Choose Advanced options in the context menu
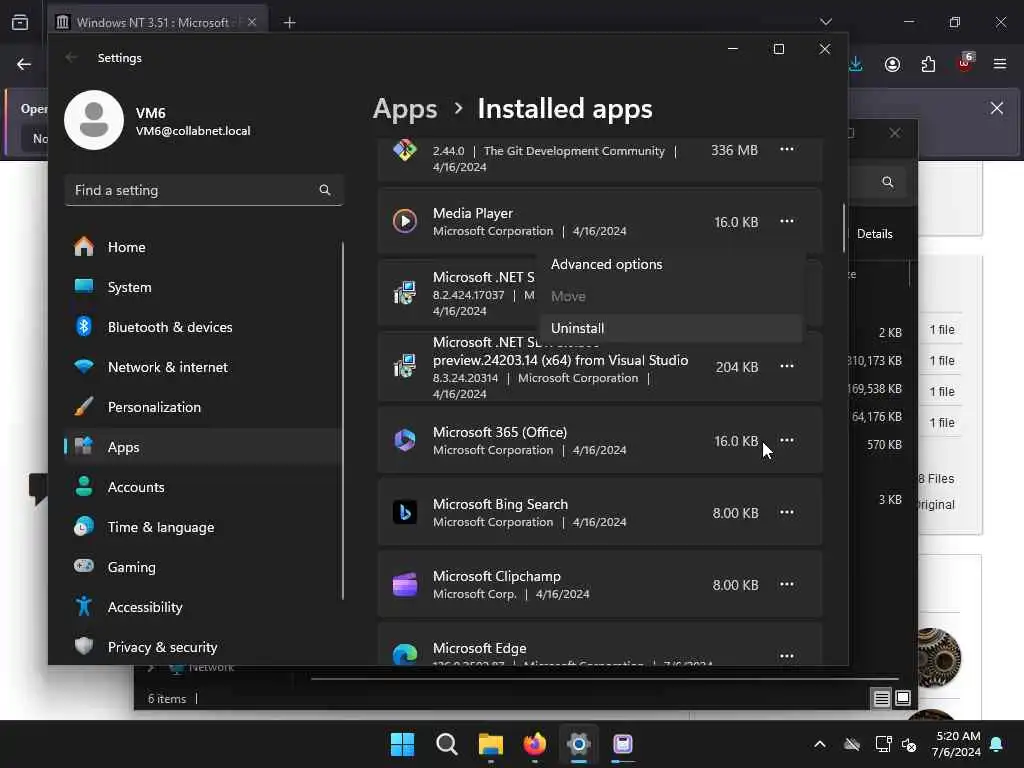Image resolution: width=1024 pixels, height=768 pixels. [x=671, y=264]
